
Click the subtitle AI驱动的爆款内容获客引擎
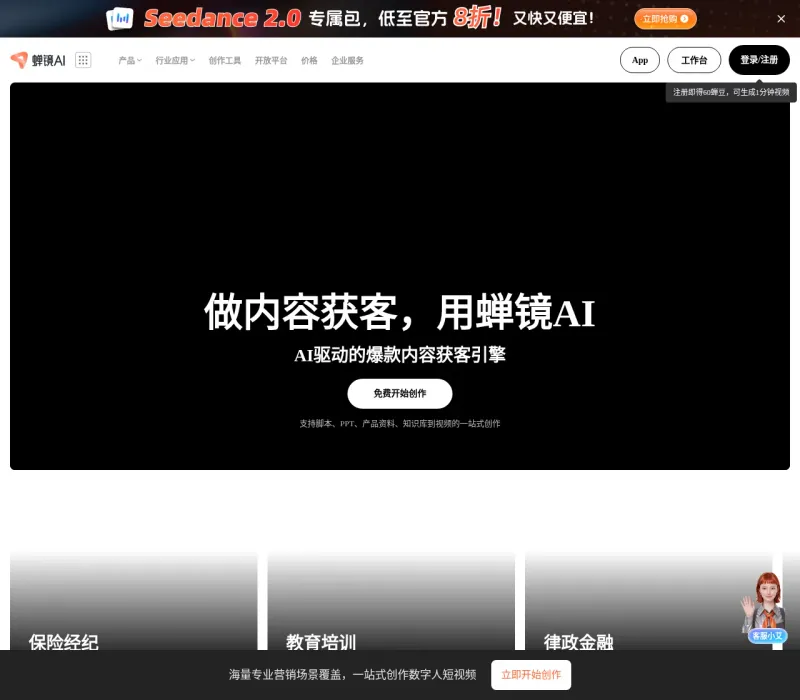point(400,355)
